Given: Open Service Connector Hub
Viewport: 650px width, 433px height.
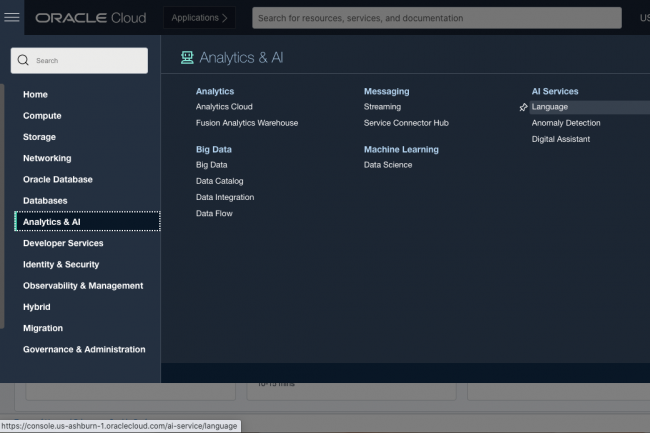Looking at the screenshot, I should tap(406, 123).
